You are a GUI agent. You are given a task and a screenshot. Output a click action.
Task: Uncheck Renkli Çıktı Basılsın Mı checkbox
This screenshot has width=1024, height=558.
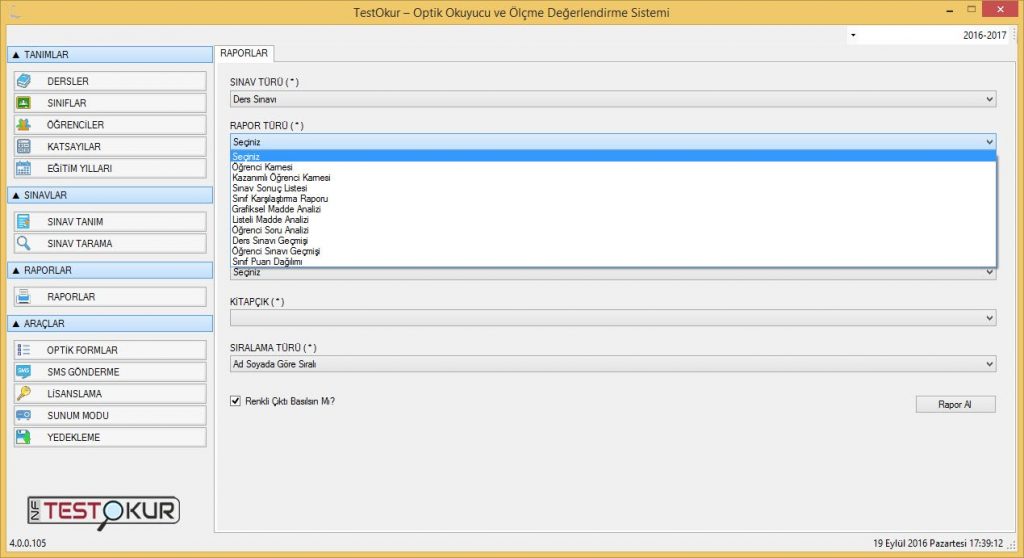point(235,401)
